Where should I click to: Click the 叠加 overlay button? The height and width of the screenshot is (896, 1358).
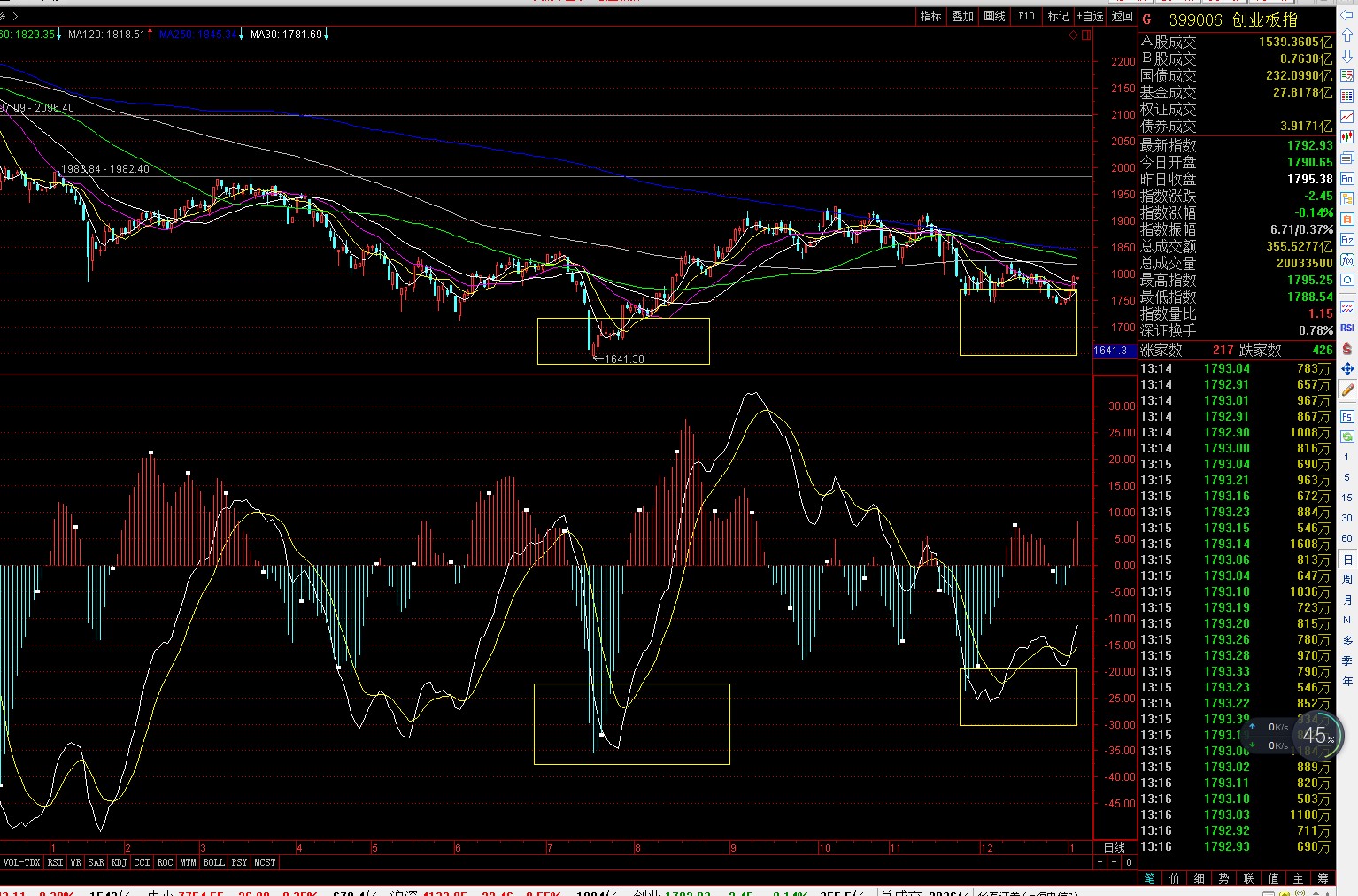pyautogui.click(x=962, y=16)
